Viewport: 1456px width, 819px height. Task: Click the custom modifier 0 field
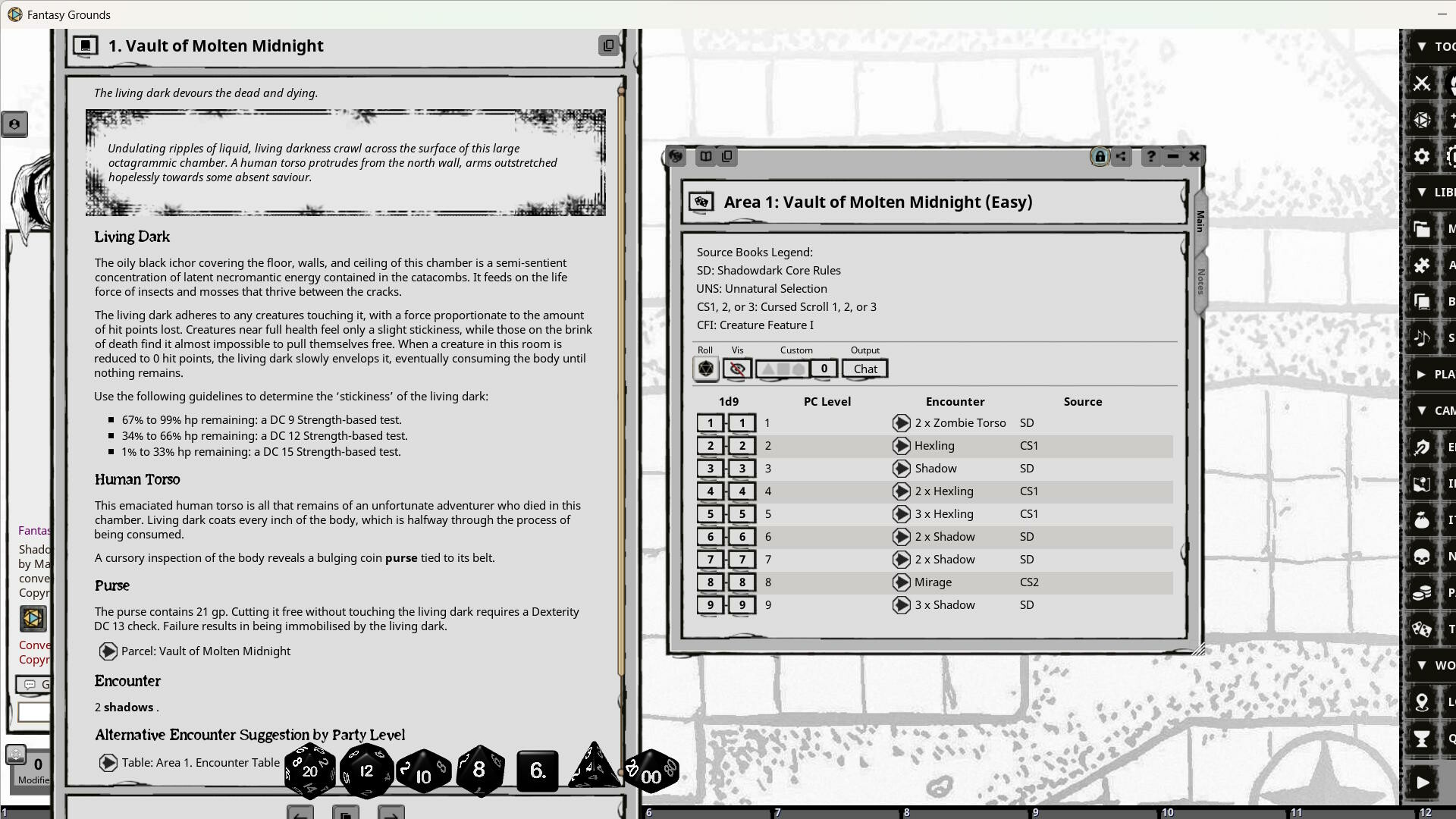tap(824, 369)
